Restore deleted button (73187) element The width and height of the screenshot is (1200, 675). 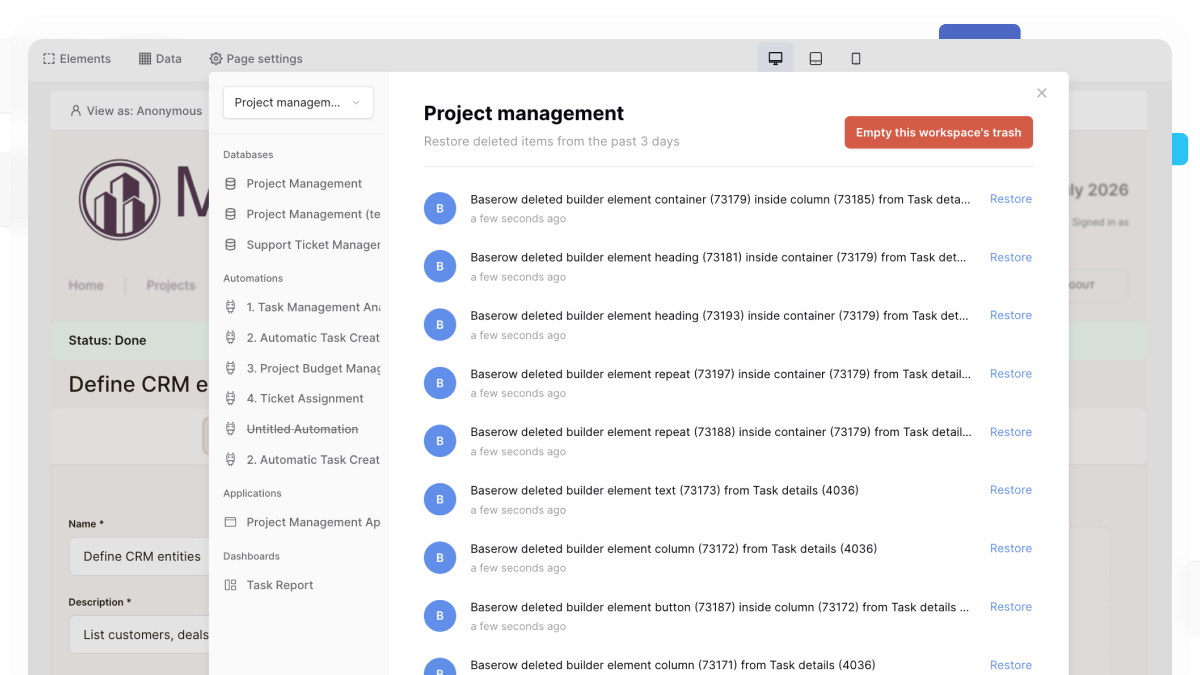click(x=1011, y=607)
